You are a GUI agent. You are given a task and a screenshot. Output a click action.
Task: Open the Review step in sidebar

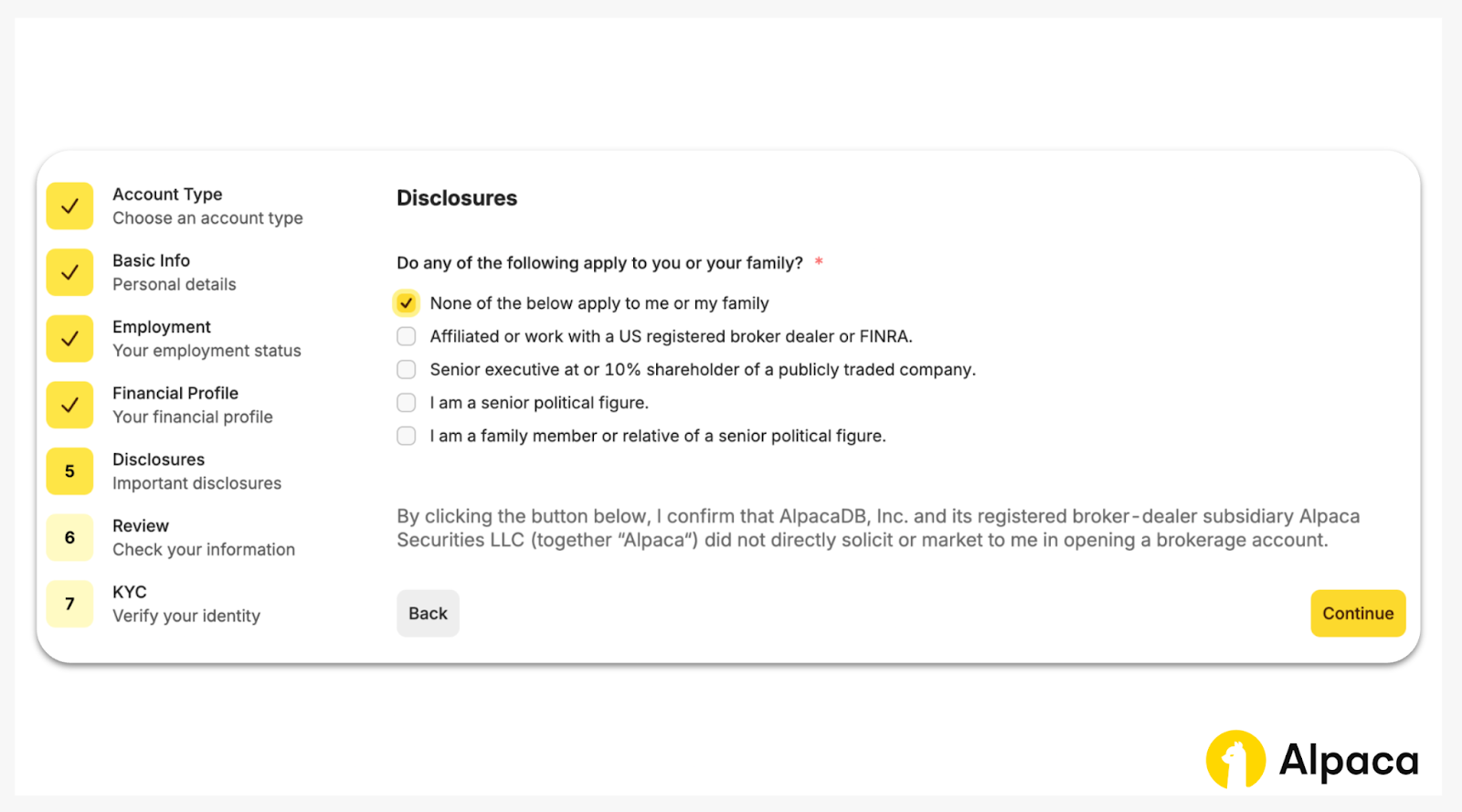click(141, 526)
